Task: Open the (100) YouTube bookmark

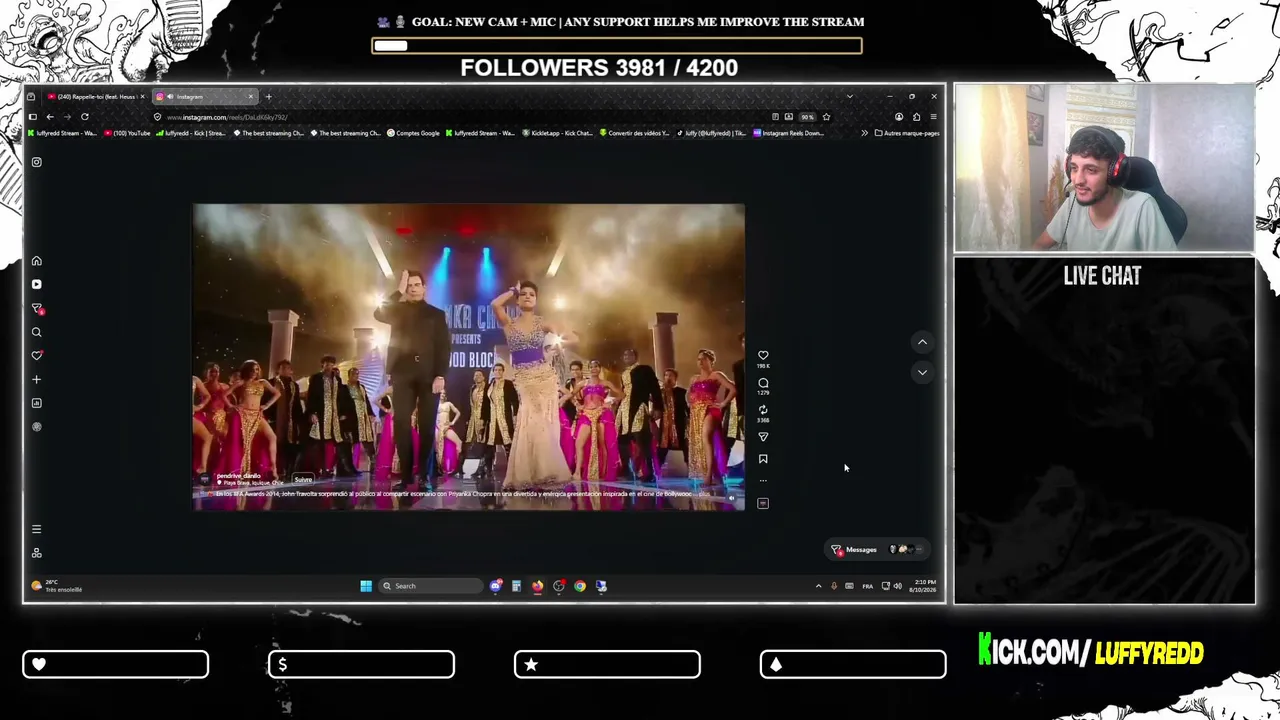Action: (x=127, y=133)
